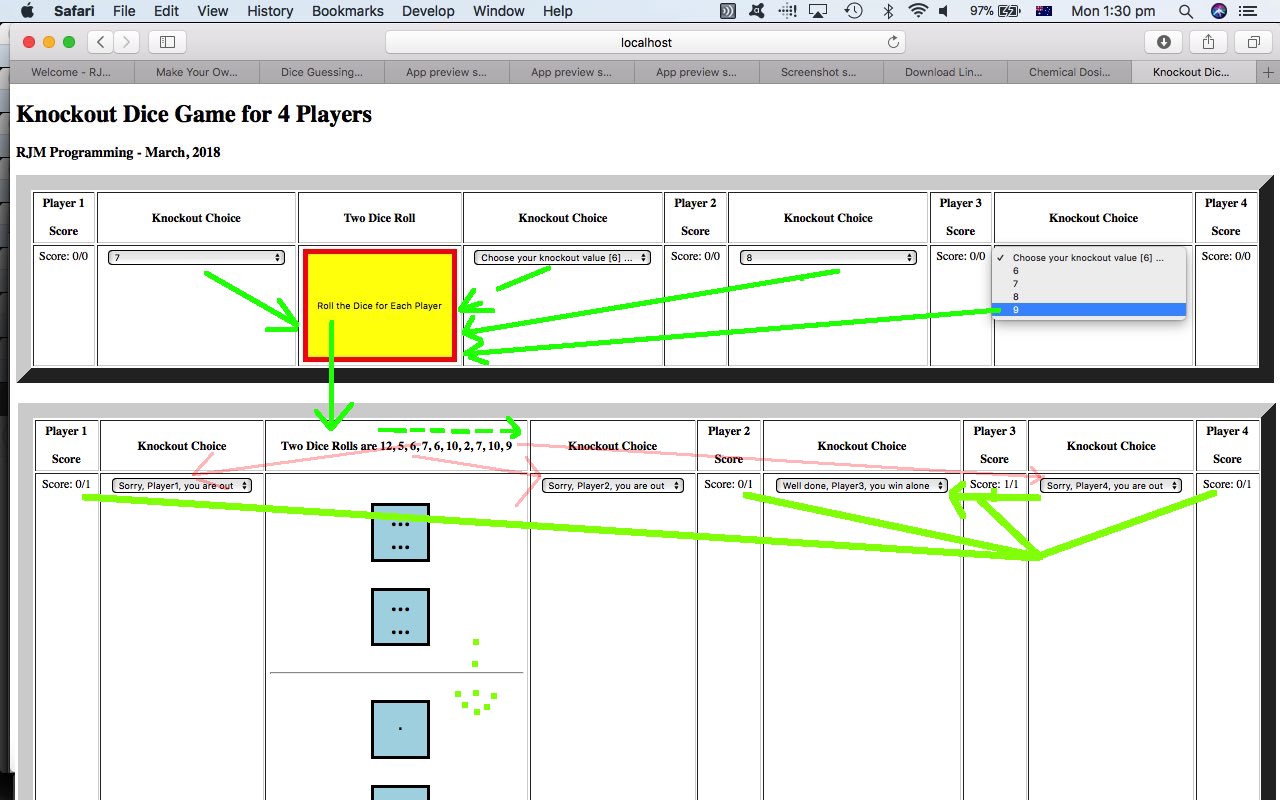1280x800 pixels.
Task: Expand the Player 2 knockout value dropdown
Action: click(562, 257)
